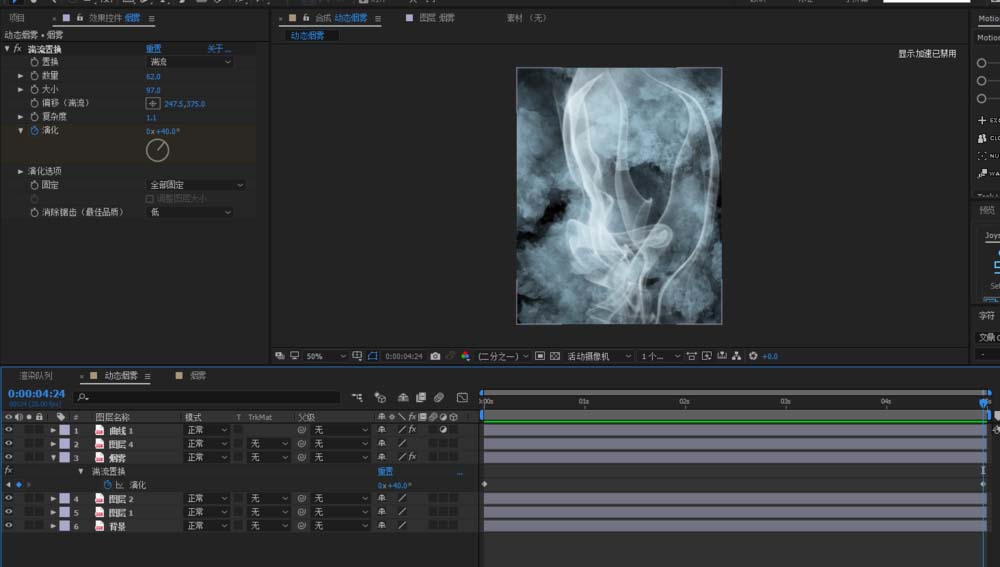Click parent pick whip for 背景 layer
1000x567 pixels.
pos(301,526)
